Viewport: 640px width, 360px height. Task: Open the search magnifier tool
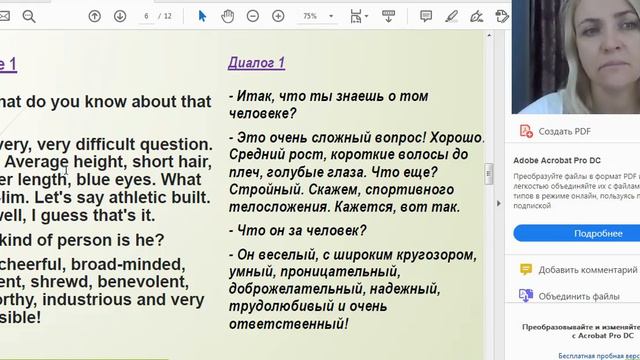pos(29,16)
